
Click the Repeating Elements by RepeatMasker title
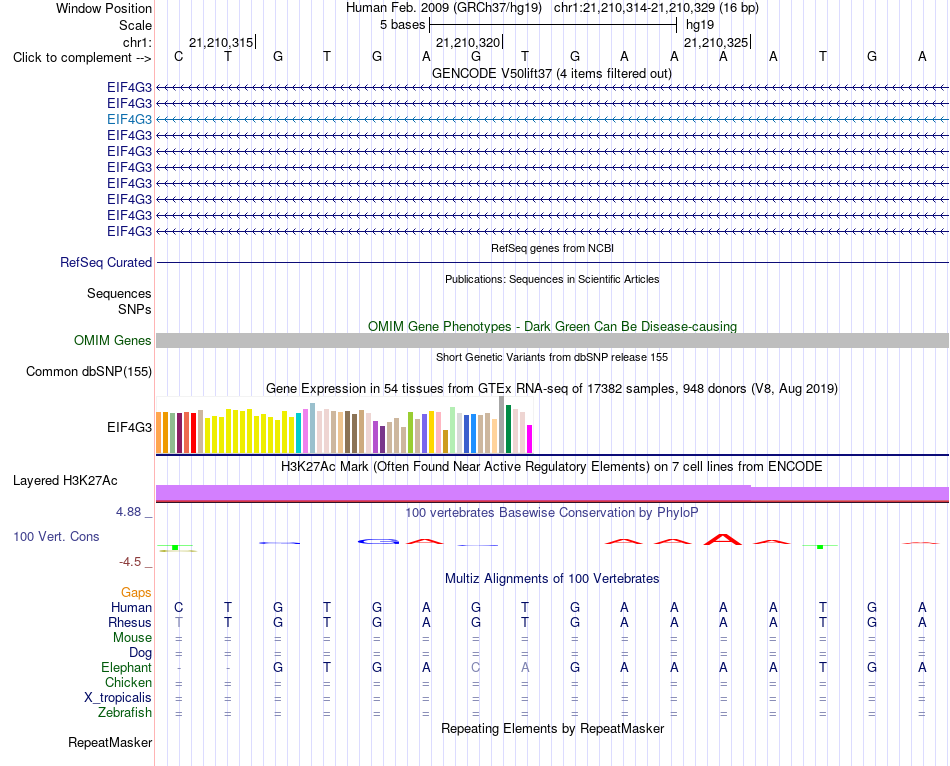click(x=552, y=728)
